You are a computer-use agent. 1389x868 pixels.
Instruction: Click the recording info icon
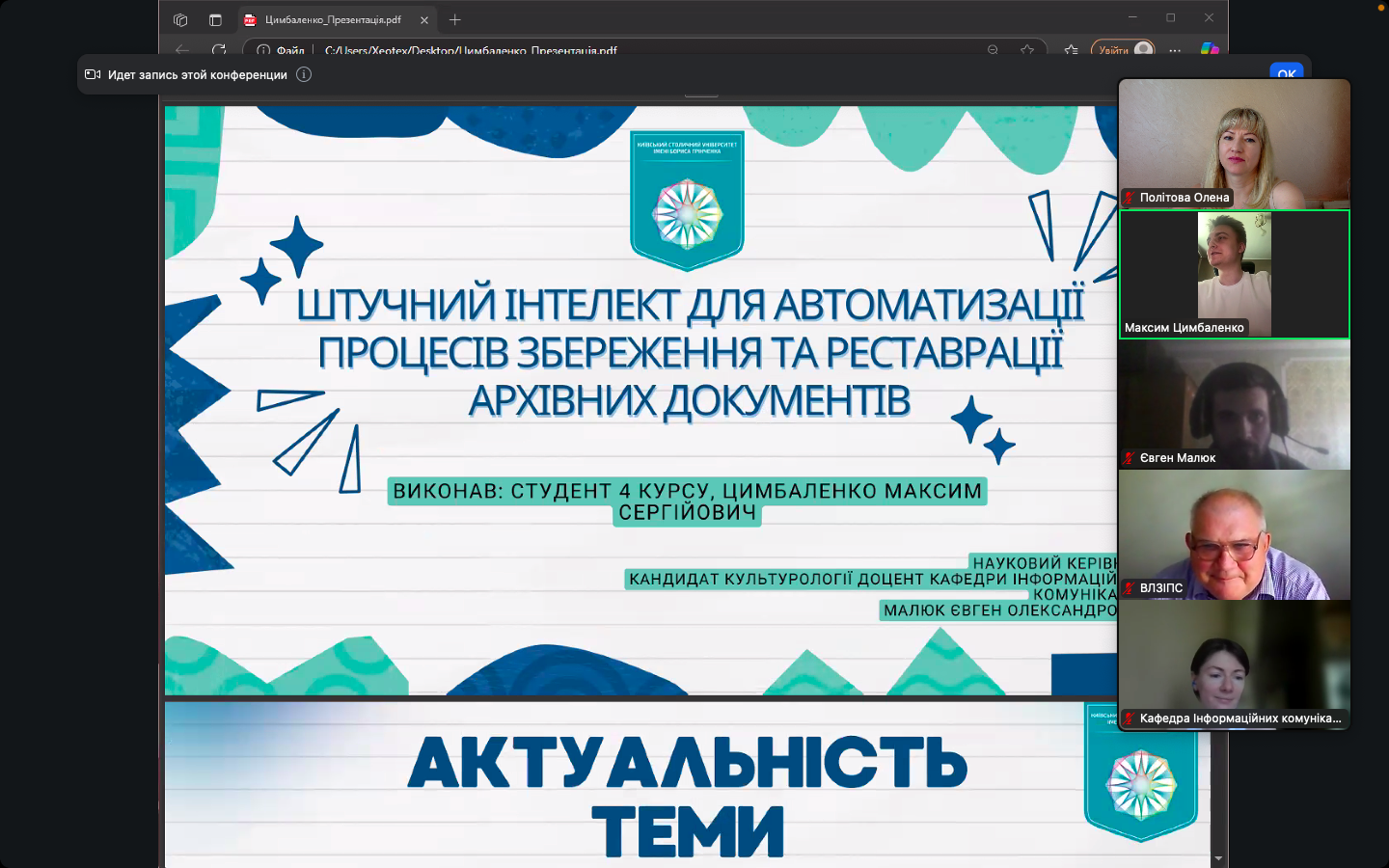click(304, 74)
